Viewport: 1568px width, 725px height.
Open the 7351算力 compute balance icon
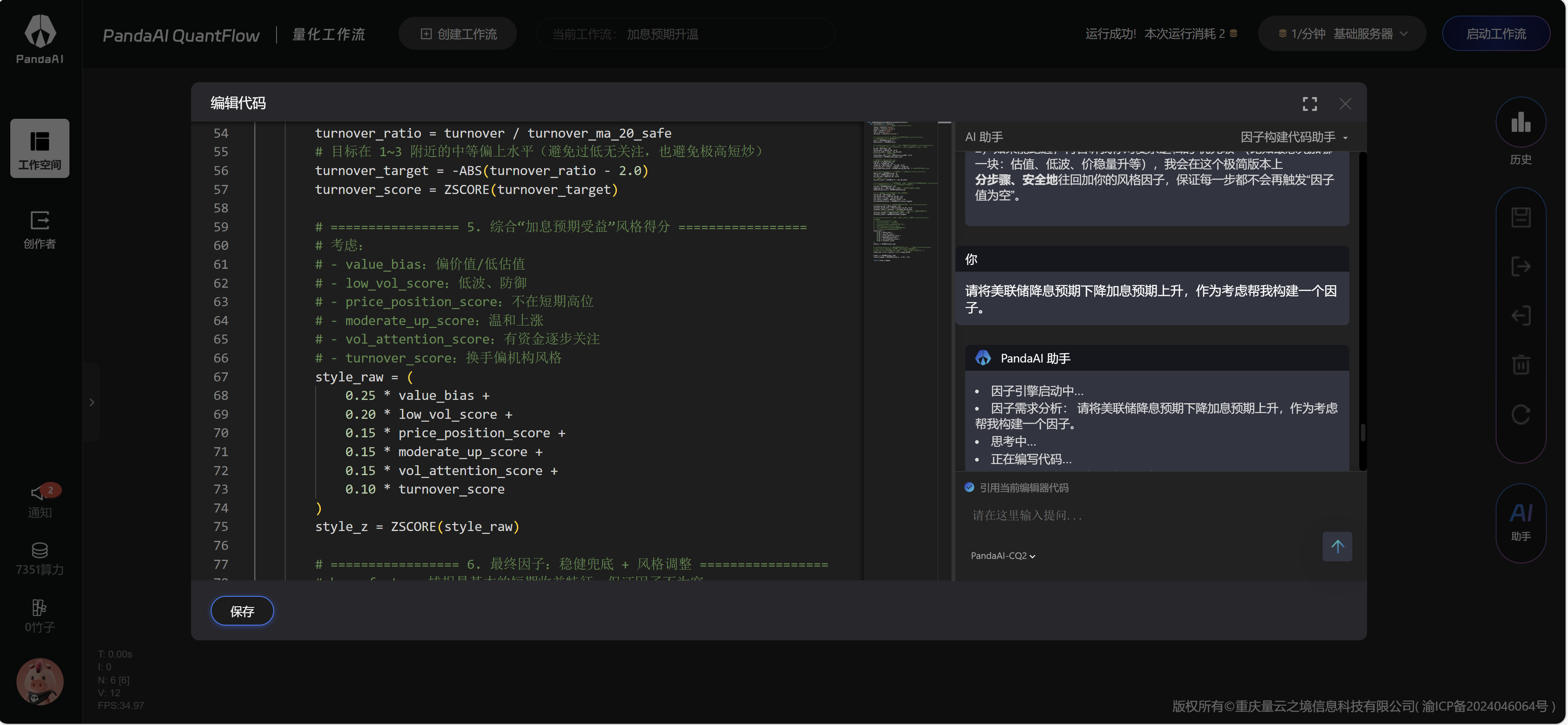(39, 558)
